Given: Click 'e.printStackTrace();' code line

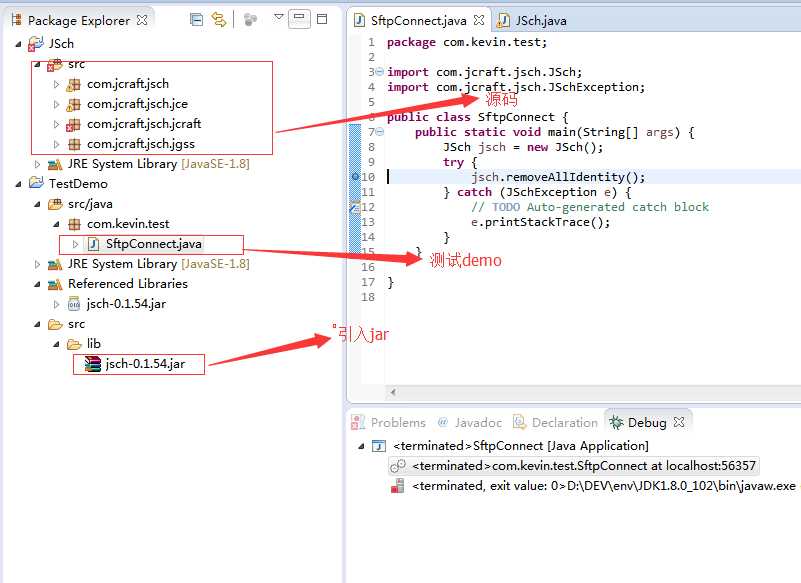Looking at the screenshot, I should [540, 222].
